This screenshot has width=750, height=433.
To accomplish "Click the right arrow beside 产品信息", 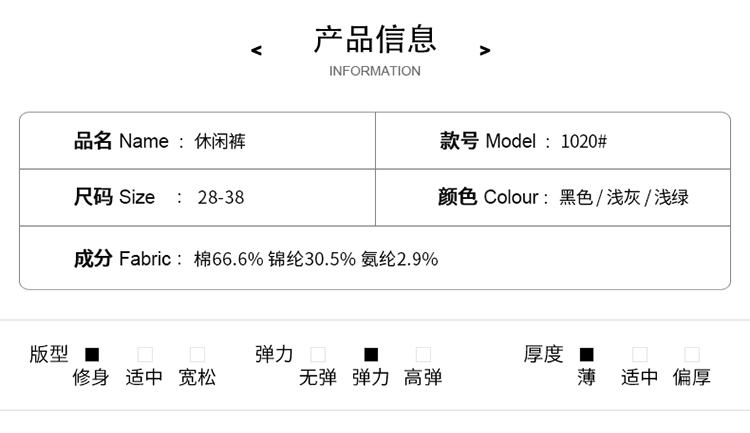I will [485, 50].
